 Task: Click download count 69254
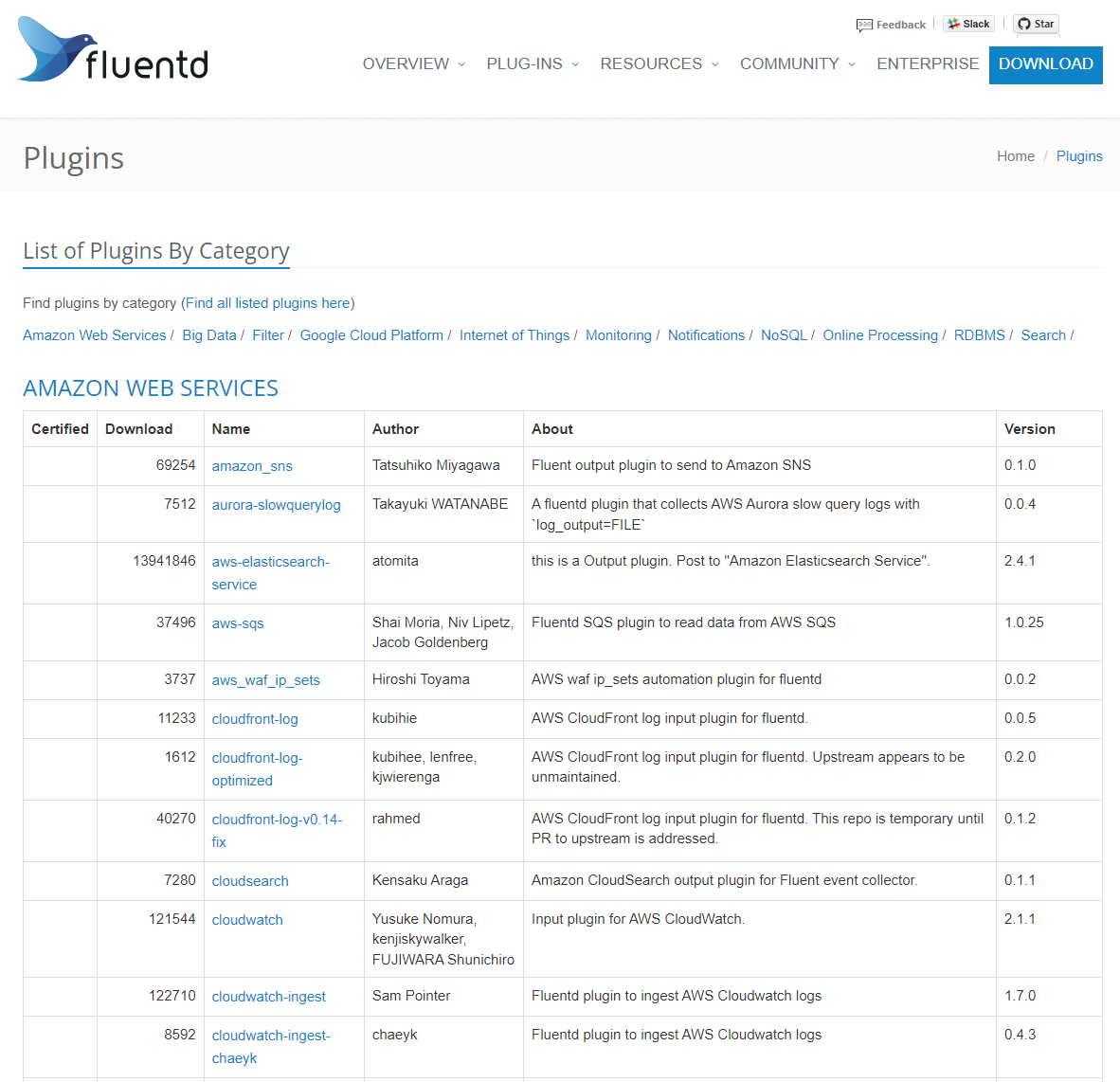pyautogui.click(x=175, y=465)
